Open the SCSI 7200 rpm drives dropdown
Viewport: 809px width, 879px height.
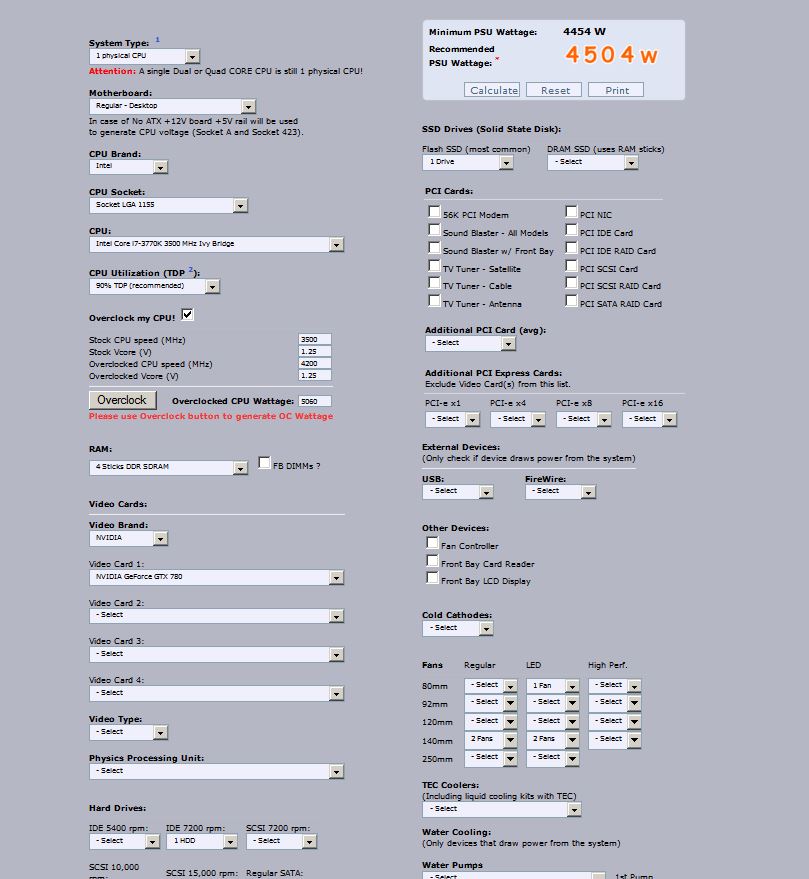coord(281,841)
